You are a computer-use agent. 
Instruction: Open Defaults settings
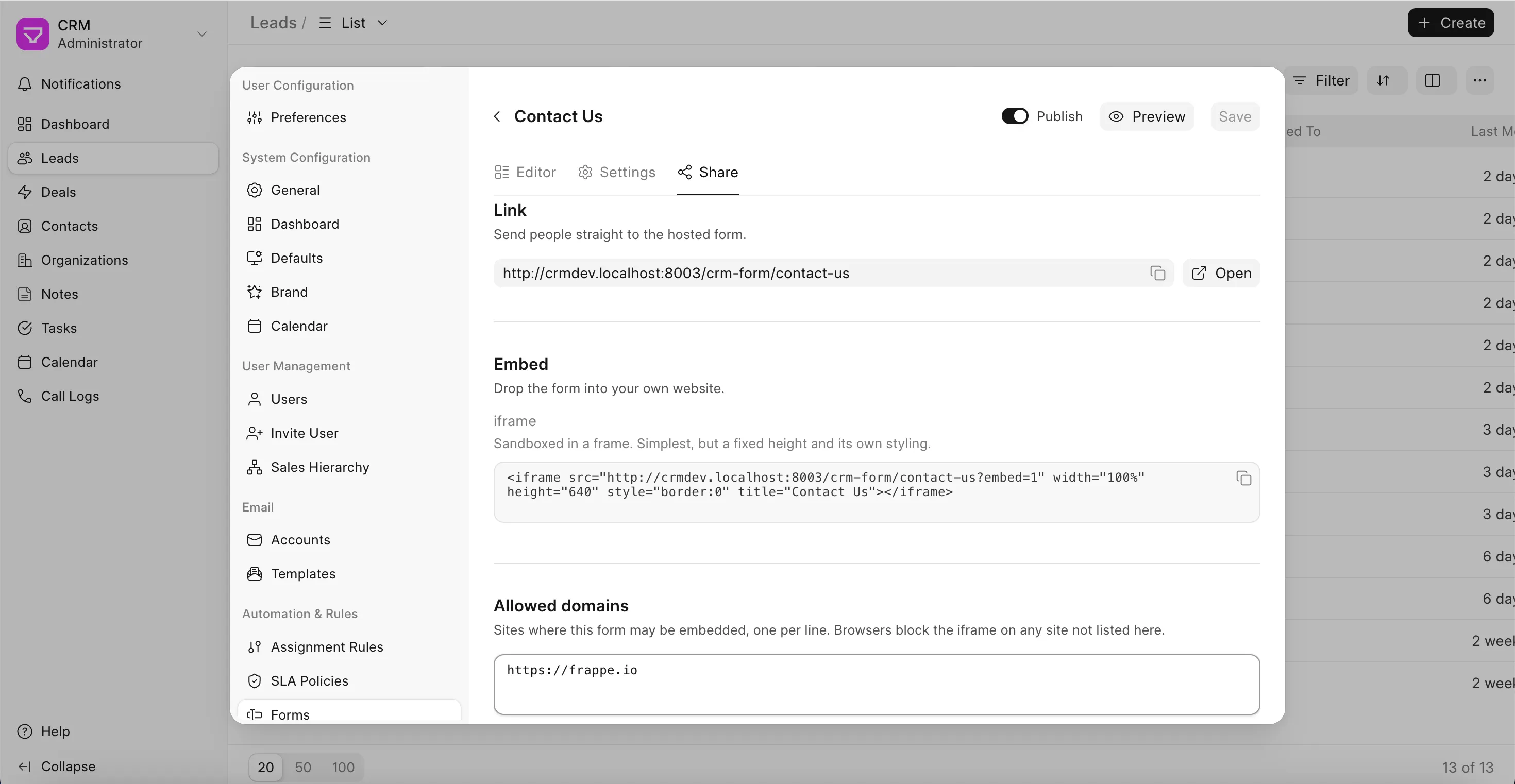[349, 258]
